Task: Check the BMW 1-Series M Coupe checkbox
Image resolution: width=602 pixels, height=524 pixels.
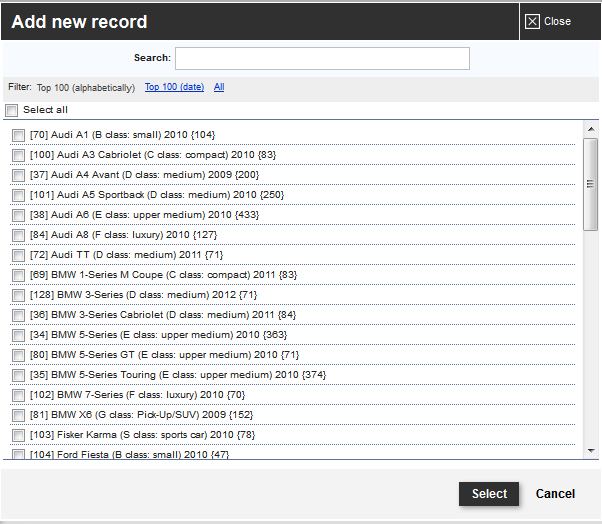Action: click(x=18, y=275)
